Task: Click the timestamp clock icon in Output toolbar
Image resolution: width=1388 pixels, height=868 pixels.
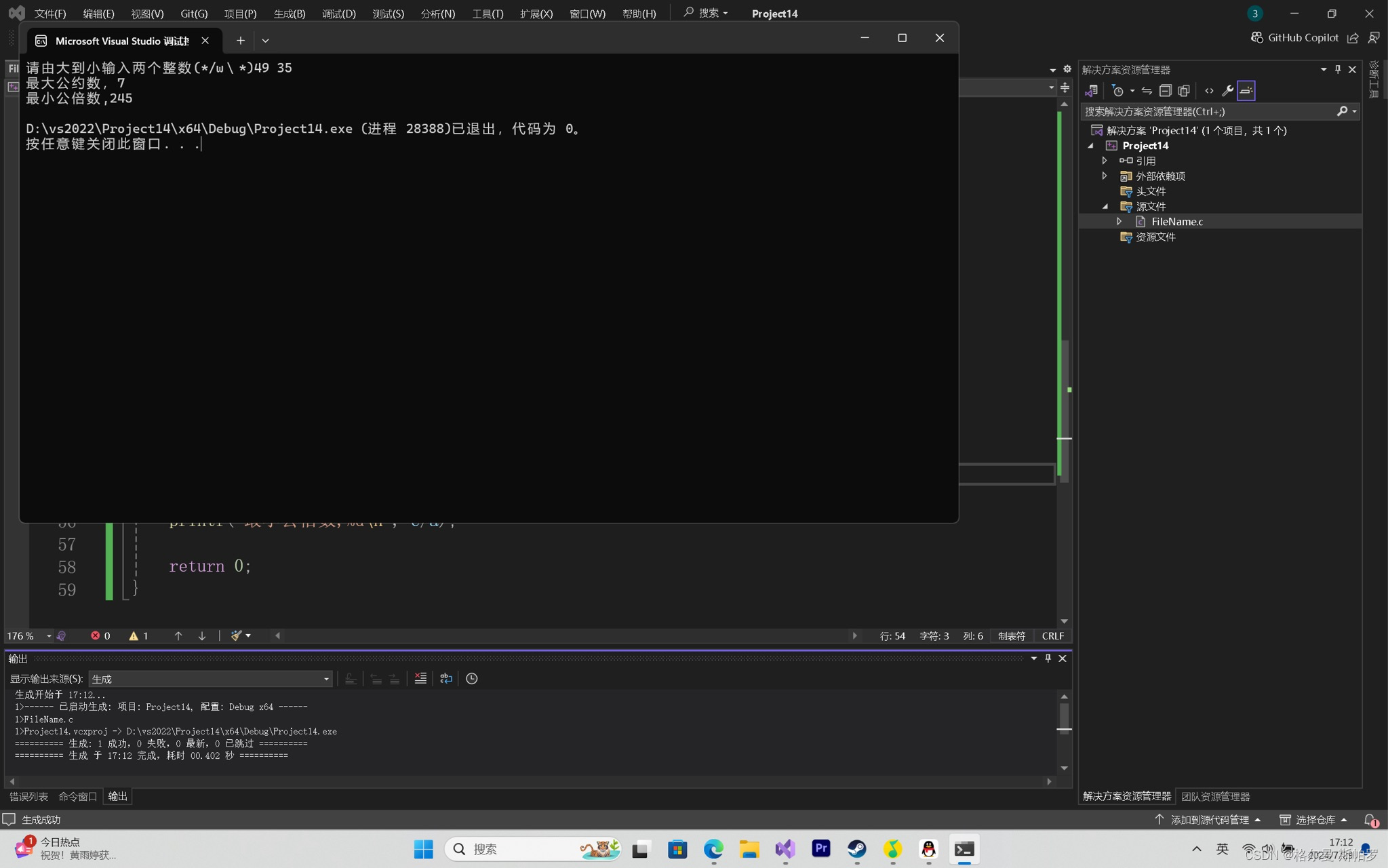Action: [x=472, y=678]
